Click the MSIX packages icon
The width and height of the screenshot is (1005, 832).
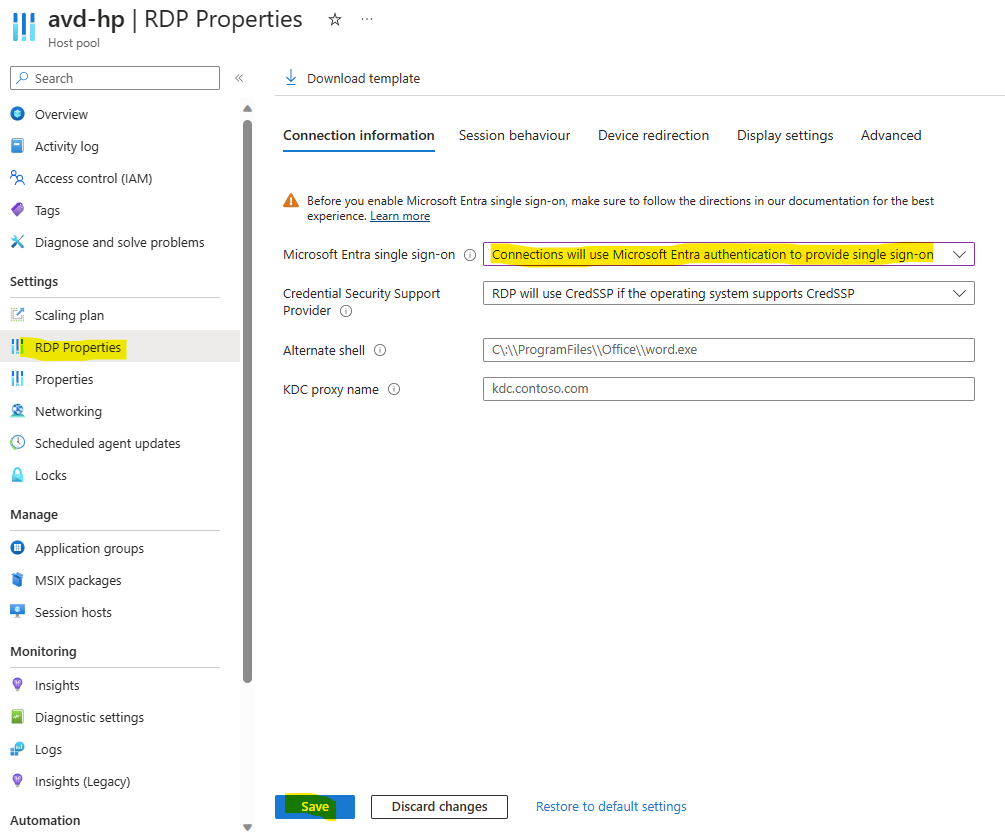point(18,579)
